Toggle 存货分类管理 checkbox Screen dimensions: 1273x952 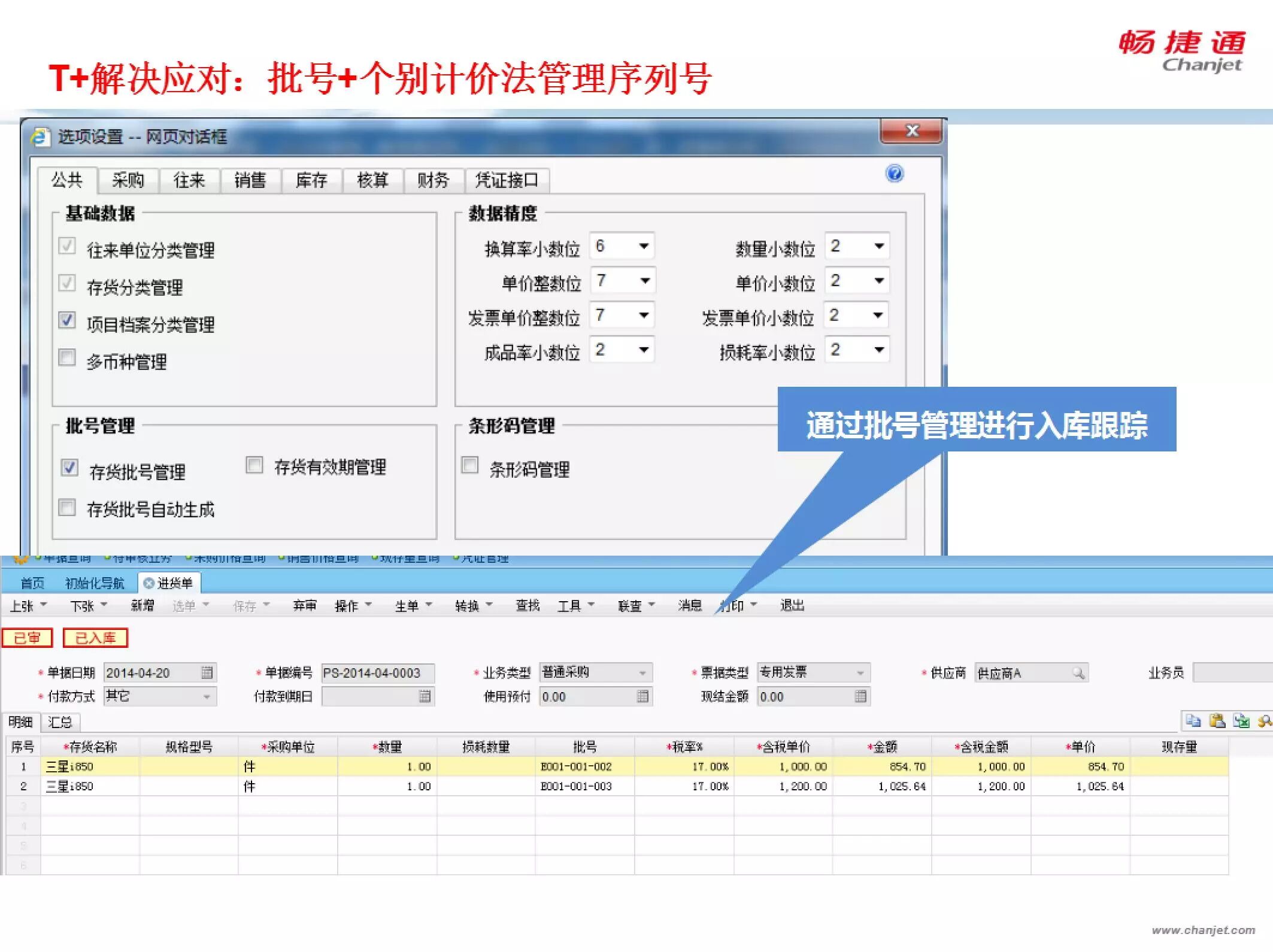coord(67,283)
